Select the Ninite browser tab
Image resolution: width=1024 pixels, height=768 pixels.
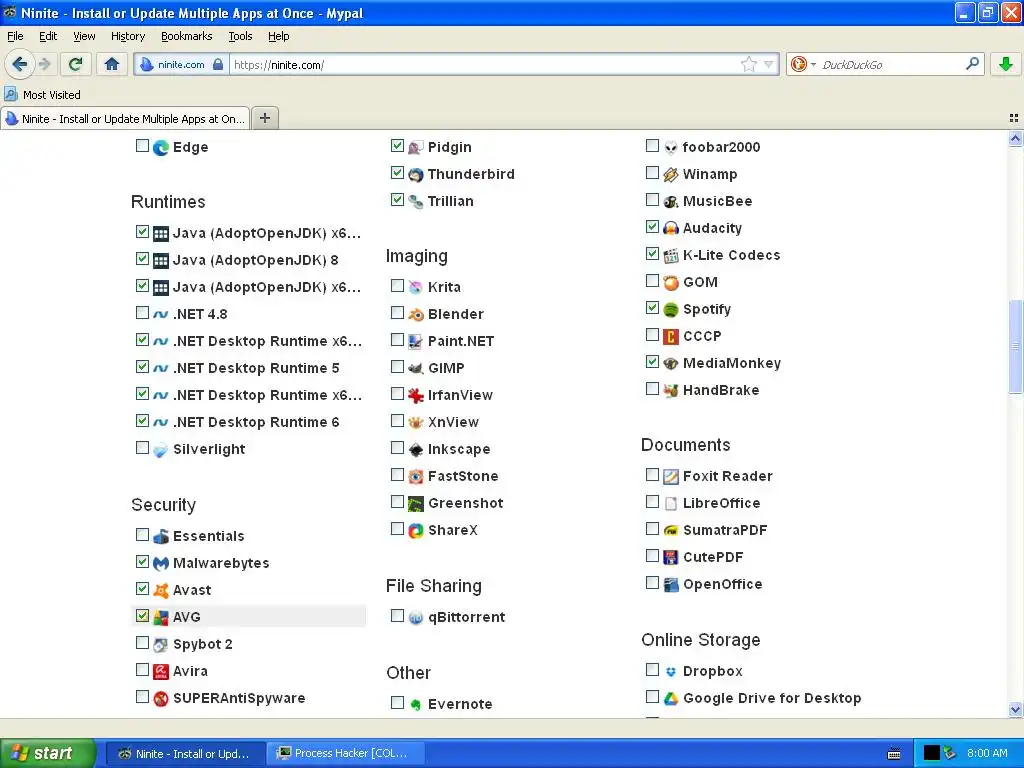125,119
